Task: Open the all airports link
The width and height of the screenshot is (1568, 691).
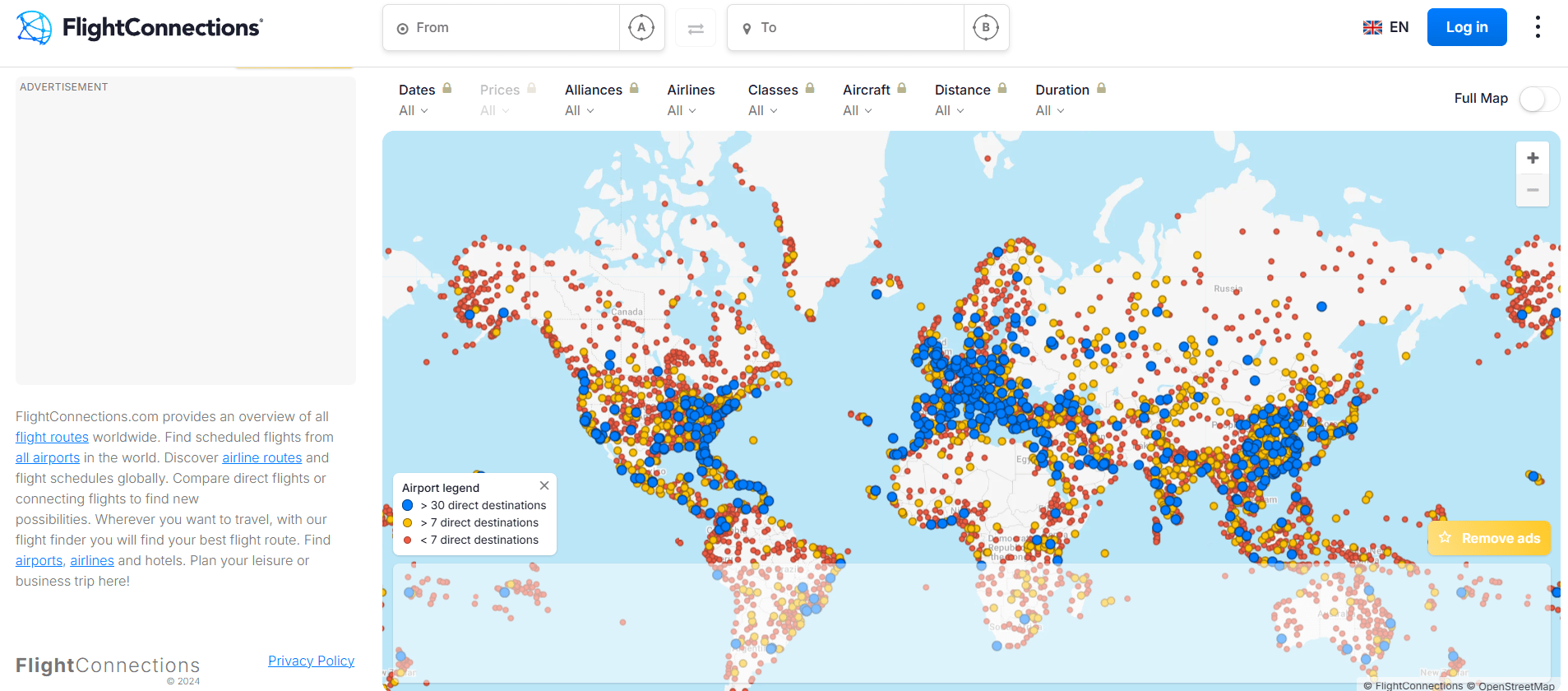Action: [x=48, y=457]
